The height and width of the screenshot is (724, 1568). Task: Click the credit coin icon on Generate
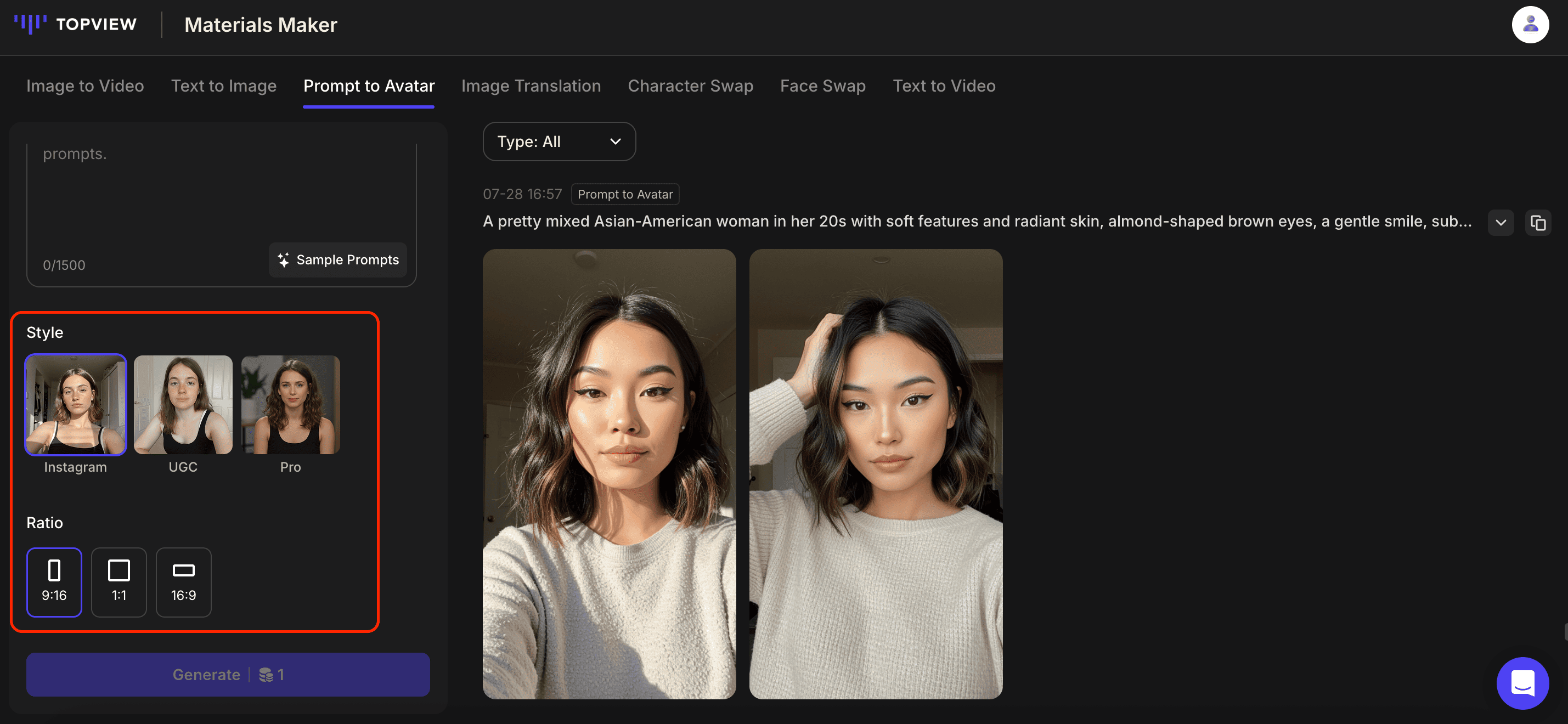267,674
